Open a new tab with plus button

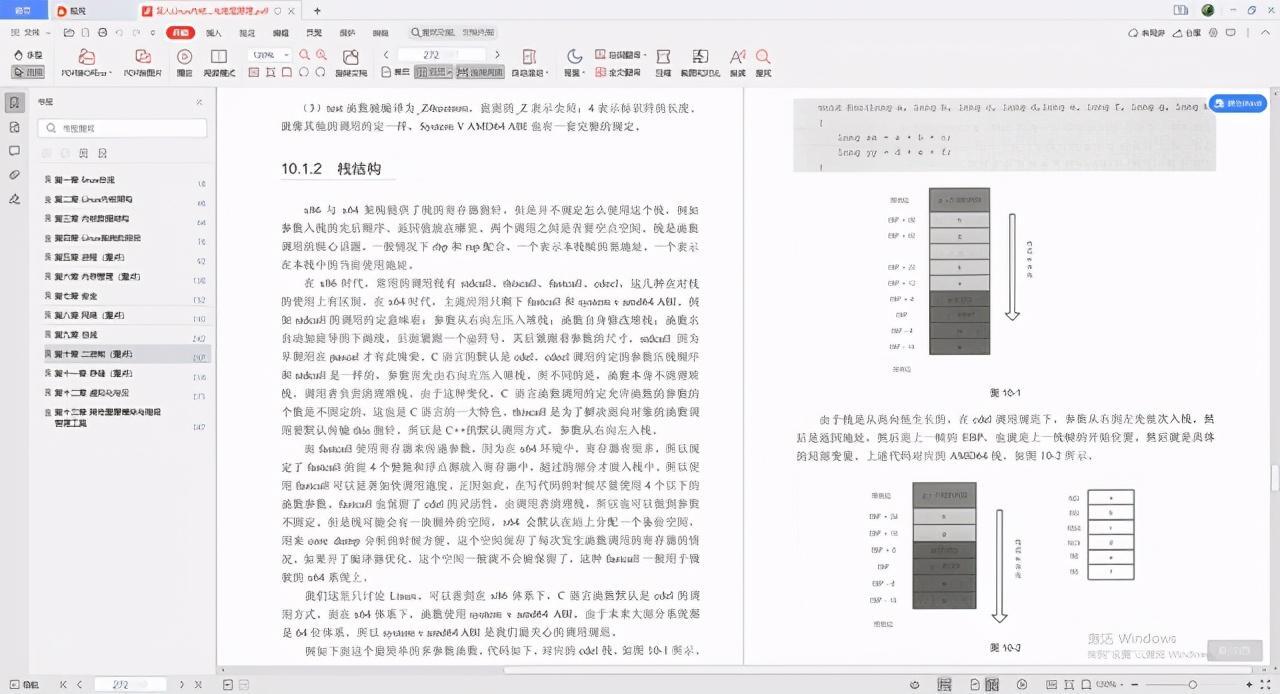tap(317, 11)
